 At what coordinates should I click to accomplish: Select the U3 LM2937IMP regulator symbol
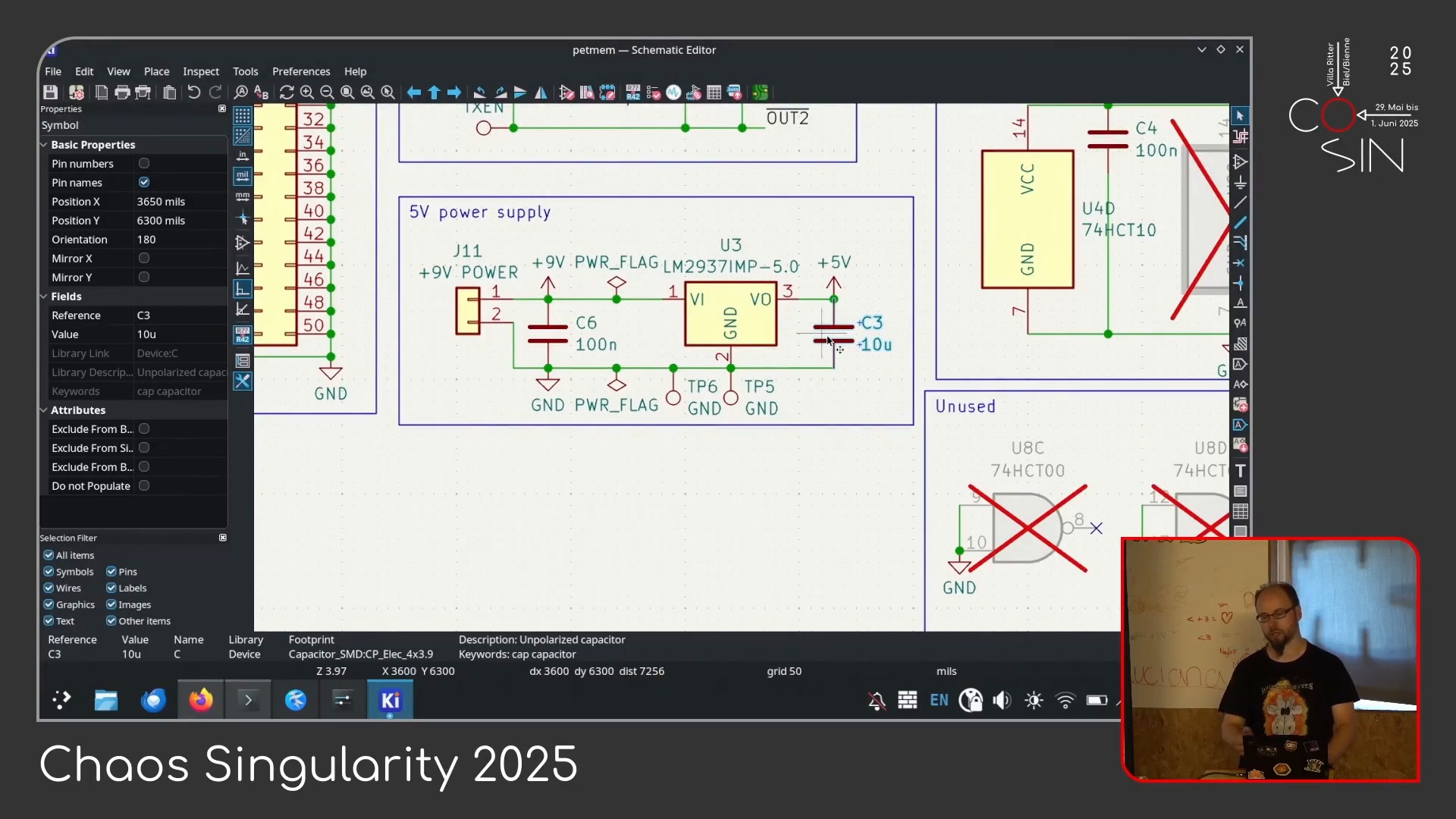tap(730, 314)
